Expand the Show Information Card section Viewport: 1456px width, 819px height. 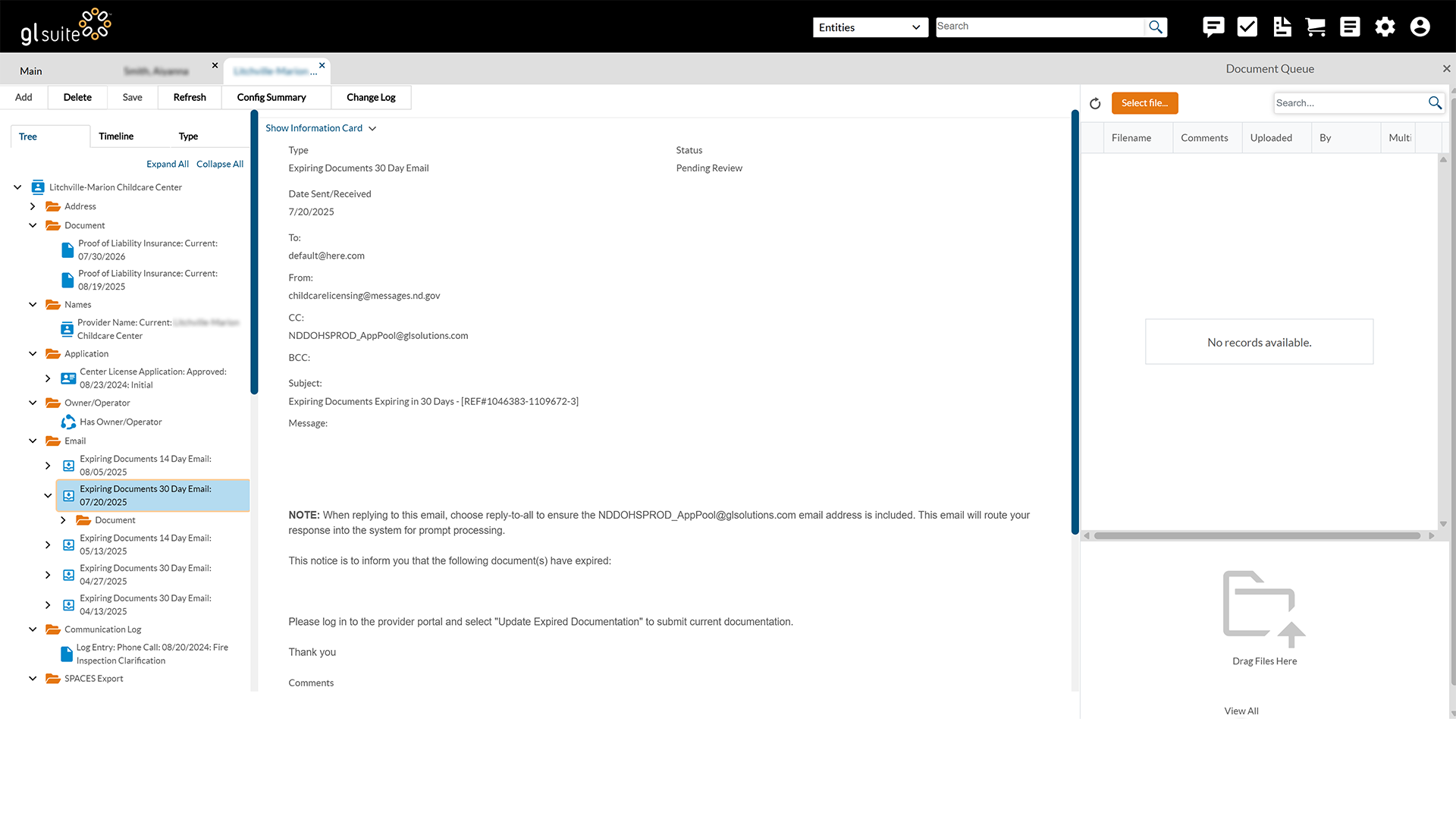pyautogui.click(x=321, y=128)
